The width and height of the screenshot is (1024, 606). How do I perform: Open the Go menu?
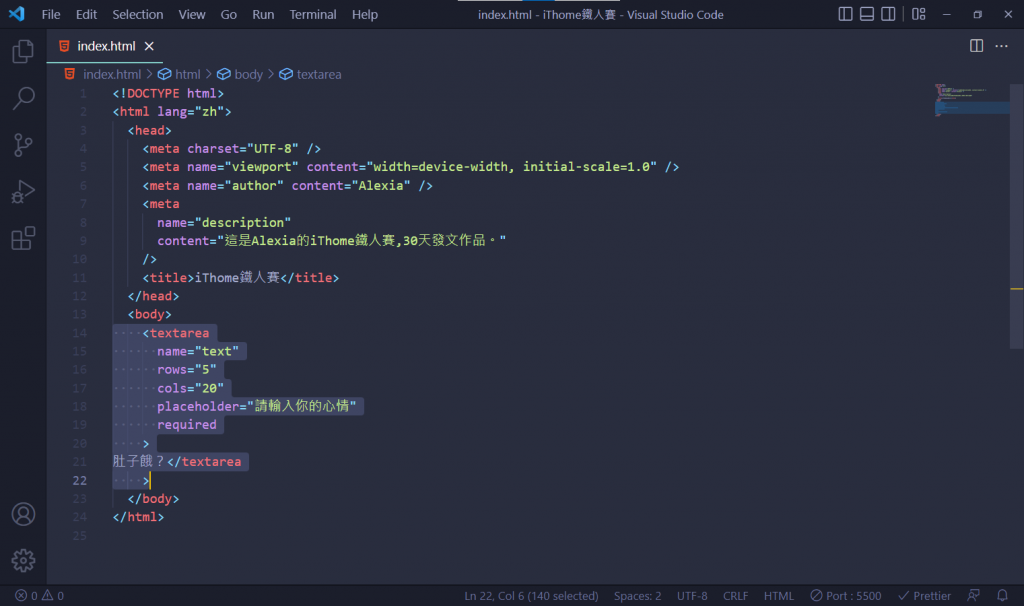coord(229,14)
